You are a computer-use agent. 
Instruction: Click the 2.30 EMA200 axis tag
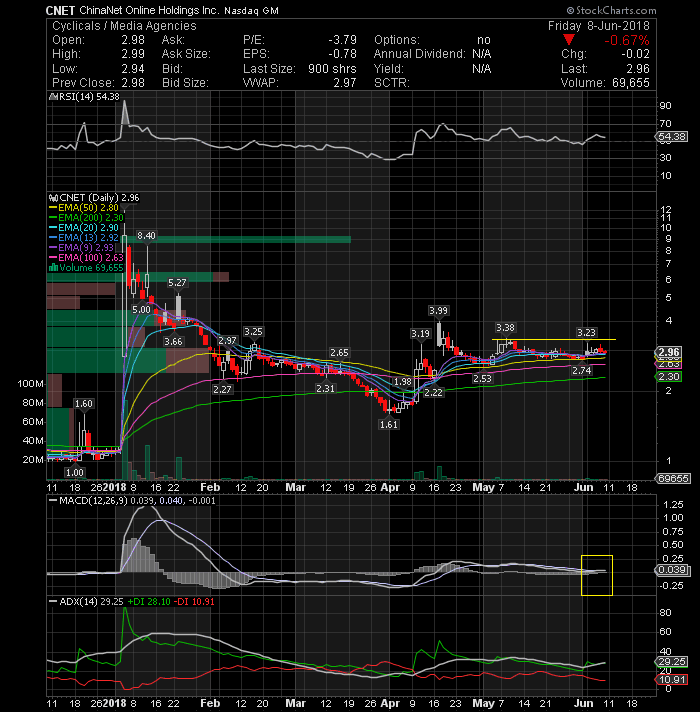tap(669, 376)
